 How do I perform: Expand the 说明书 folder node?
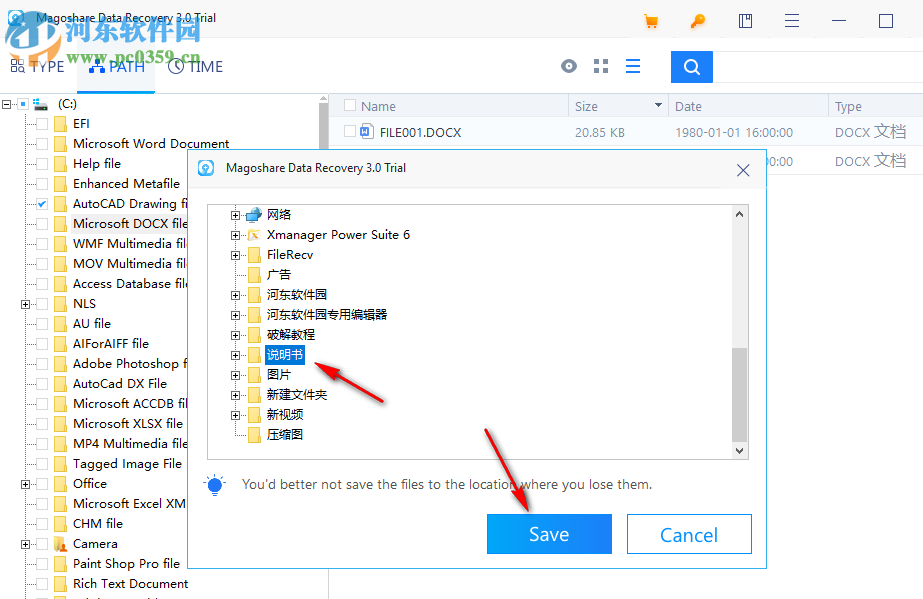pyautogui.click(x=235, y=354)
